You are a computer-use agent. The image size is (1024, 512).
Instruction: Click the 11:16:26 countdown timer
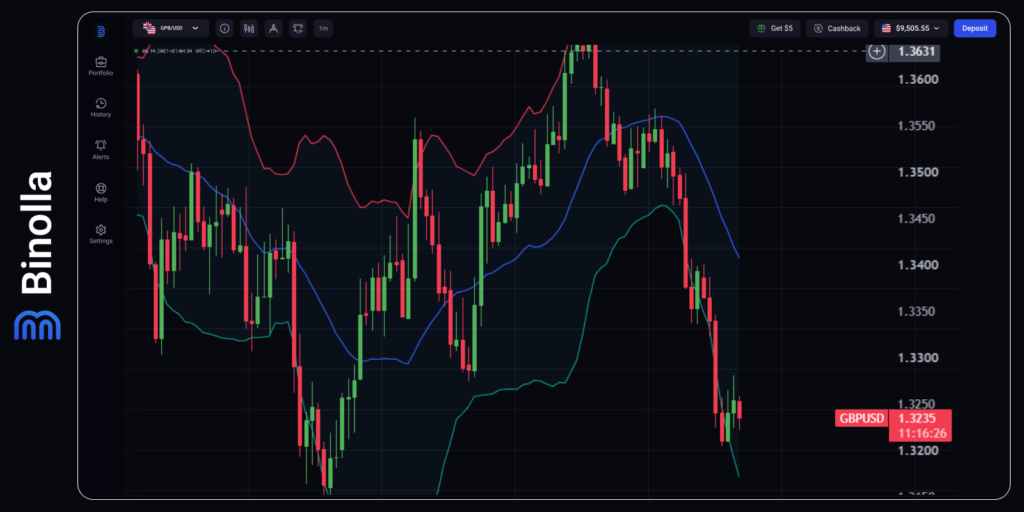(920, 434)
